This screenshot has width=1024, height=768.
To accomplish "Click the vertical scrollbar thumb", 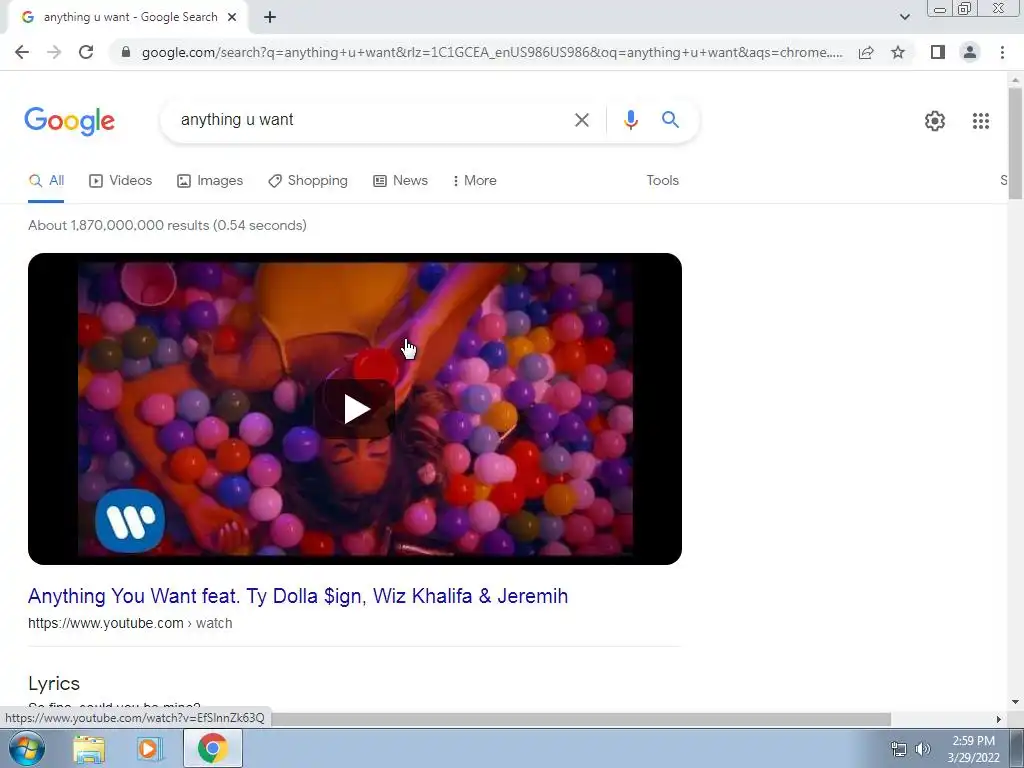I will [1015, 142].
